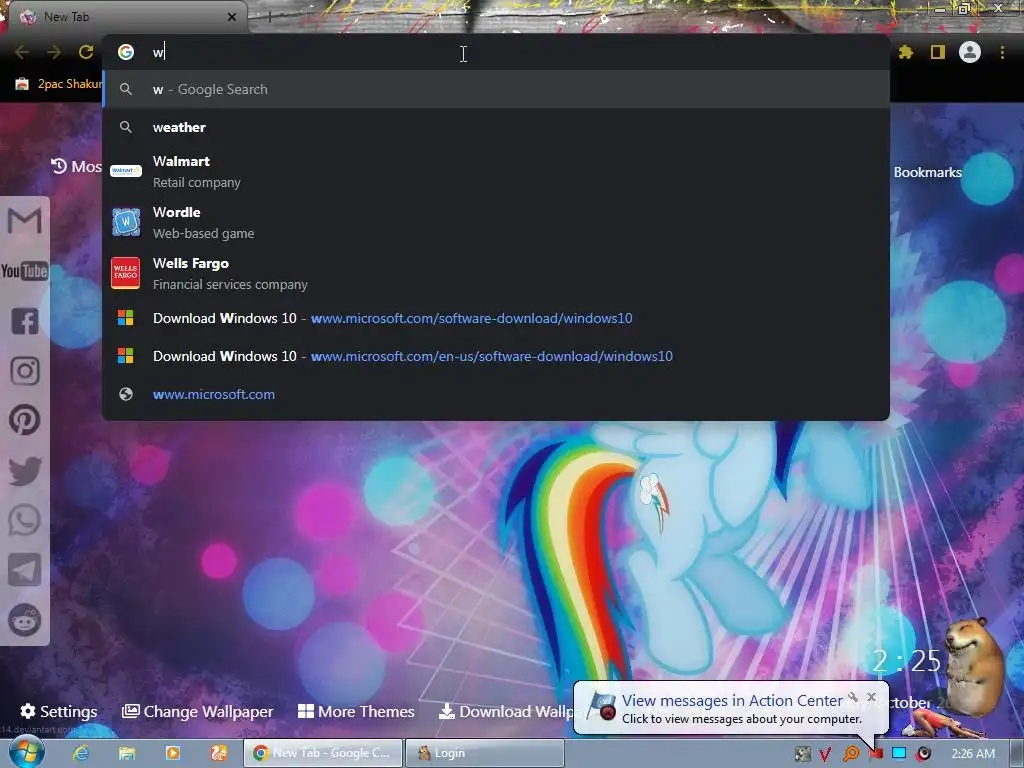Click the taskbar clock showing 2:26 AM

(973, 754)
